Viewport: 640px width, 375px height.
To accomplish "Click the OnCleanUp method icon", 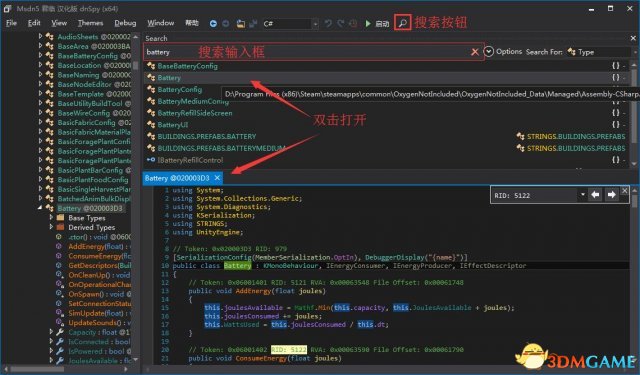I will click(60, 275).
